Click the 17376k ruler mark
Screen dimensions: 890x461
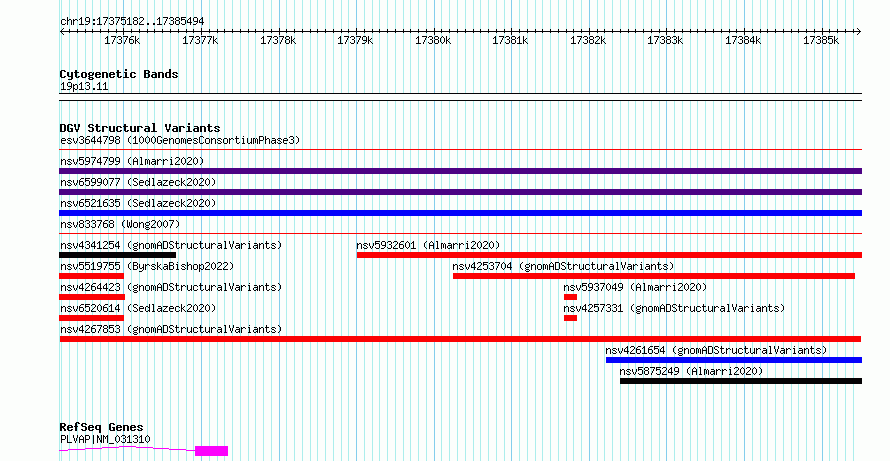coord(122,40)
